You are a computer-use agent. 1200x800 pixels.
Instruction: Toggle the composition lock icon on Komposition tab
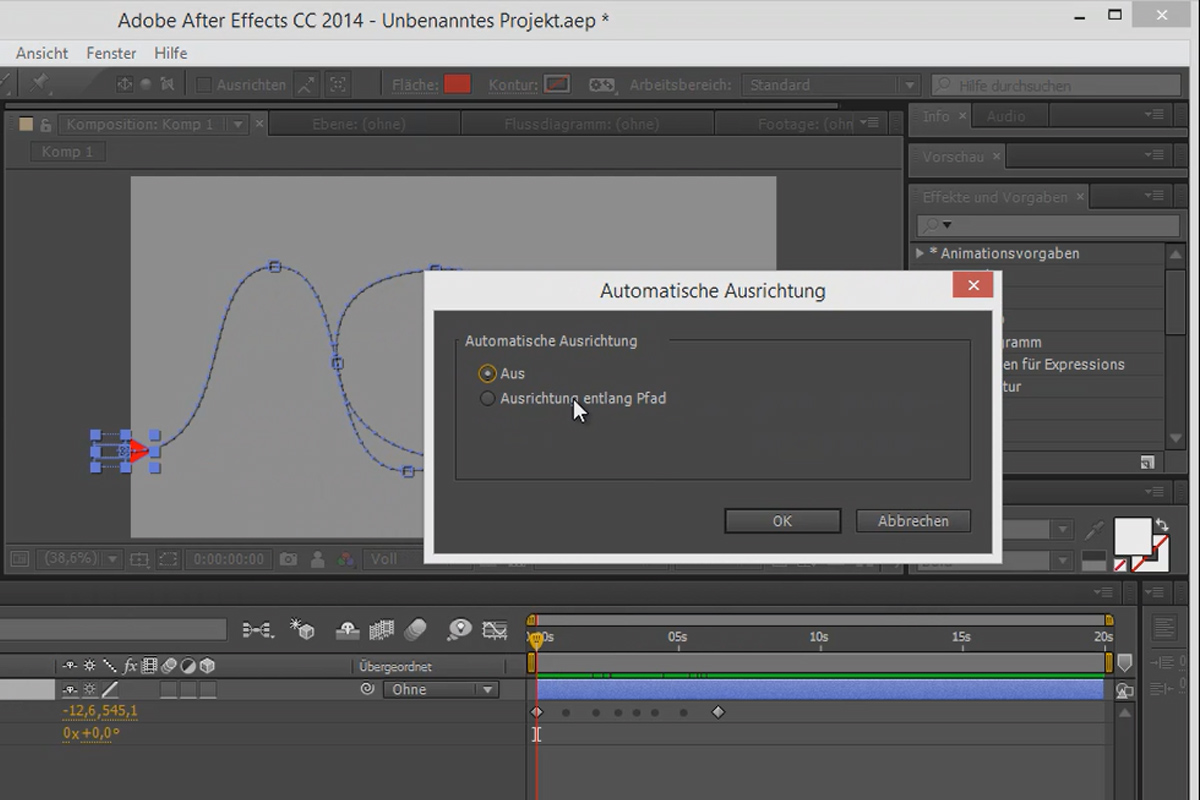click(46, 124)
